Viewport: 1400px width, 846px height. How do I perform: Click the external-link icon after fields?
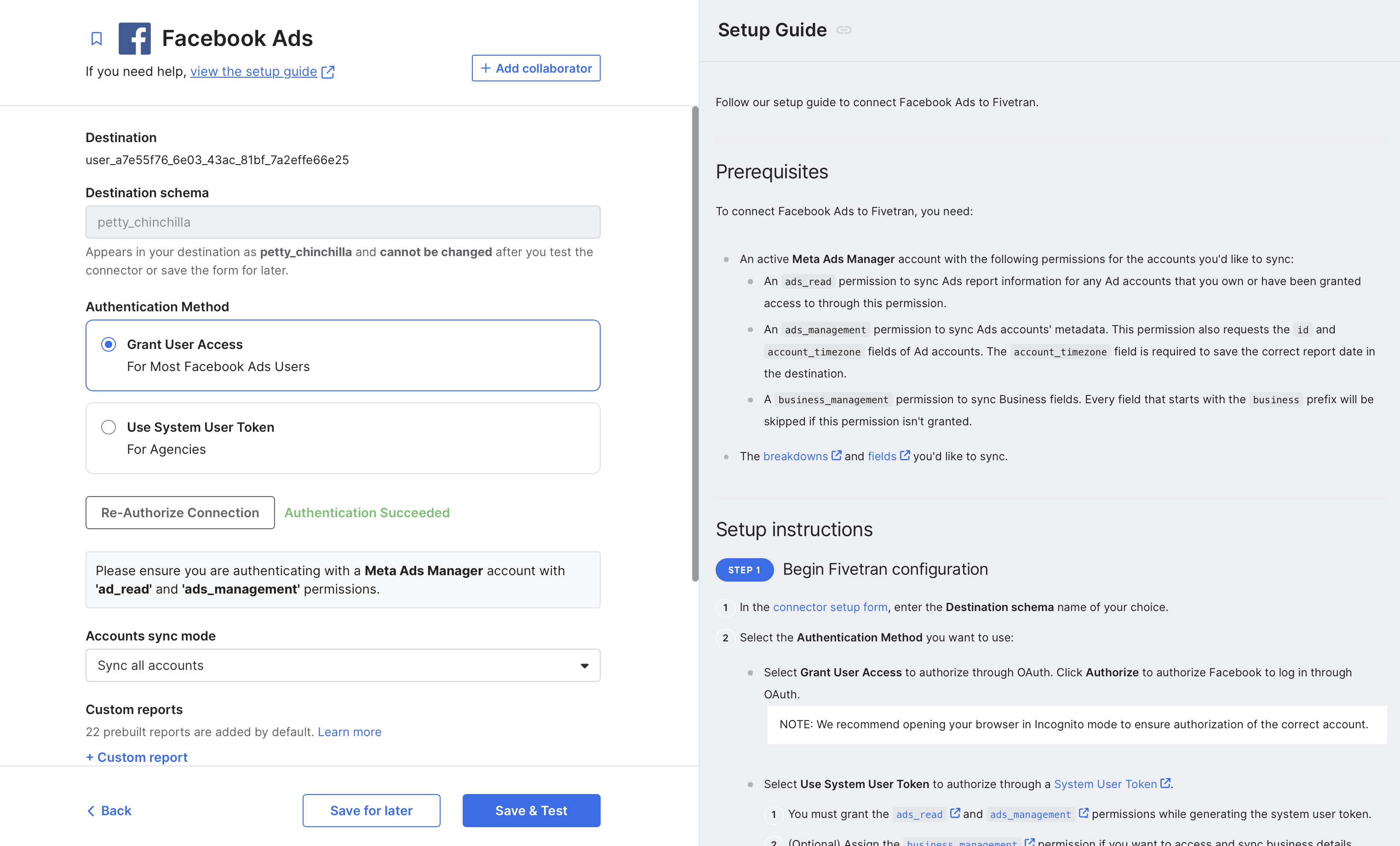(x=905, y=456)
